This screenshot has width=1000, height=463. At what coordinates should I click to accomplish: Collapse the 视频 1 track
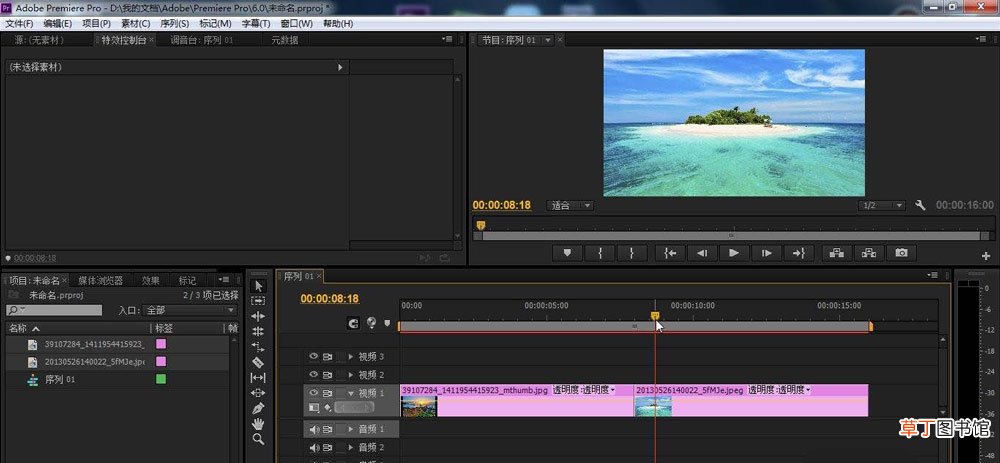pos(351,393)
